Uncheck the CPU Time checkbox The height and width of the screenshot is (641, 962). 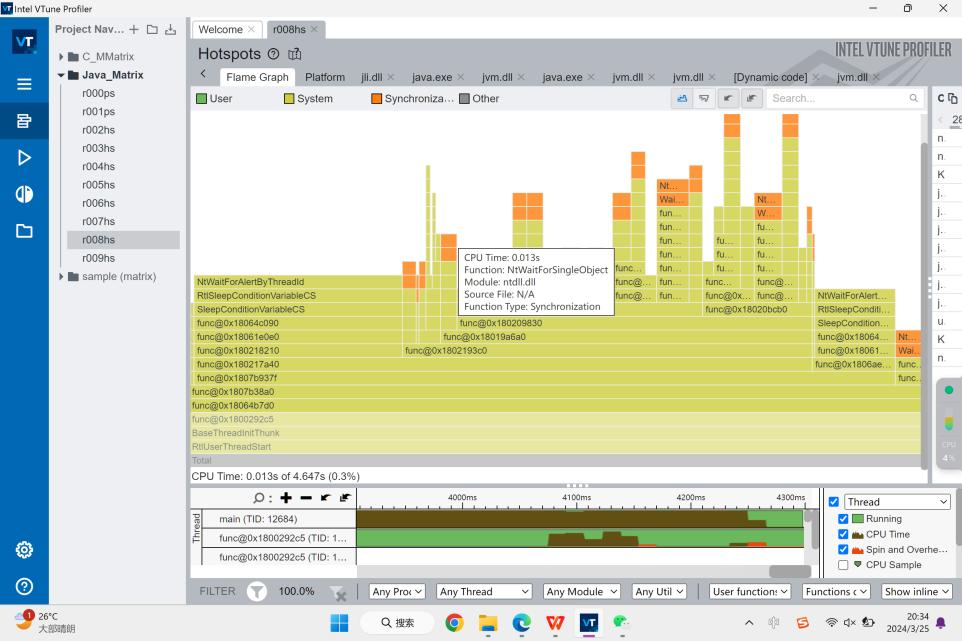point(844,534)
